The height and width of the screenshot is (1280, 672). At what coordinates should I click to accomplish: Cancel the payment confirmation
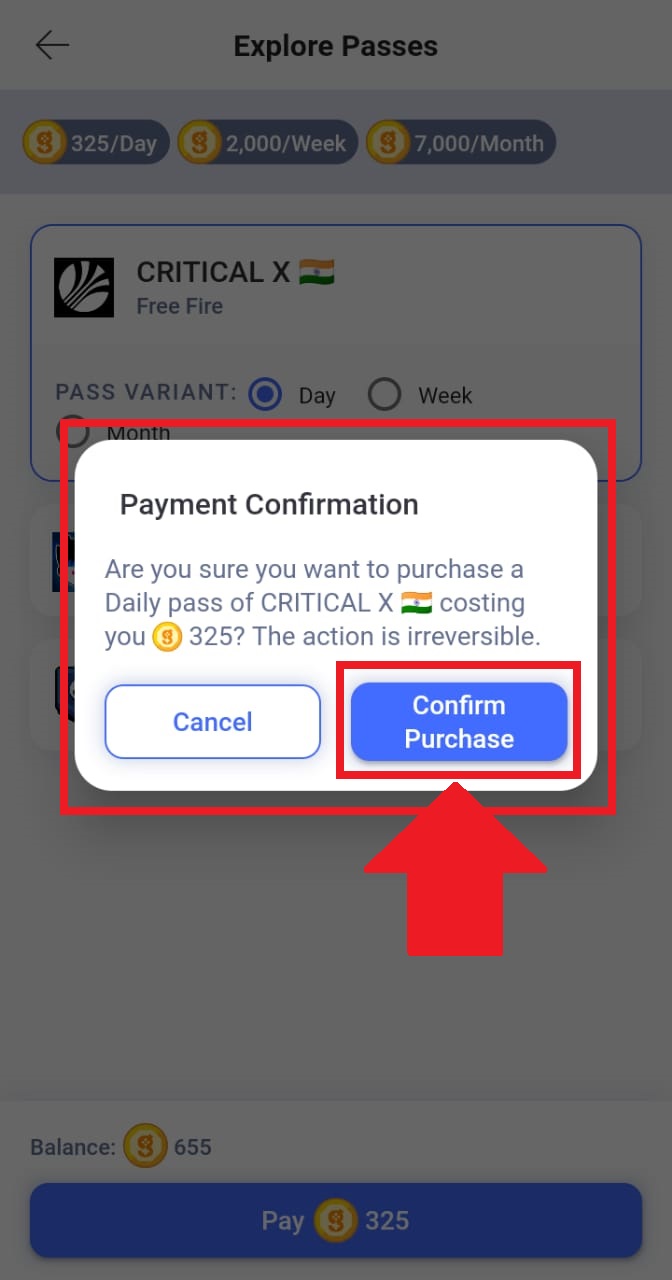pyautogui.click(x=213, y=722)
